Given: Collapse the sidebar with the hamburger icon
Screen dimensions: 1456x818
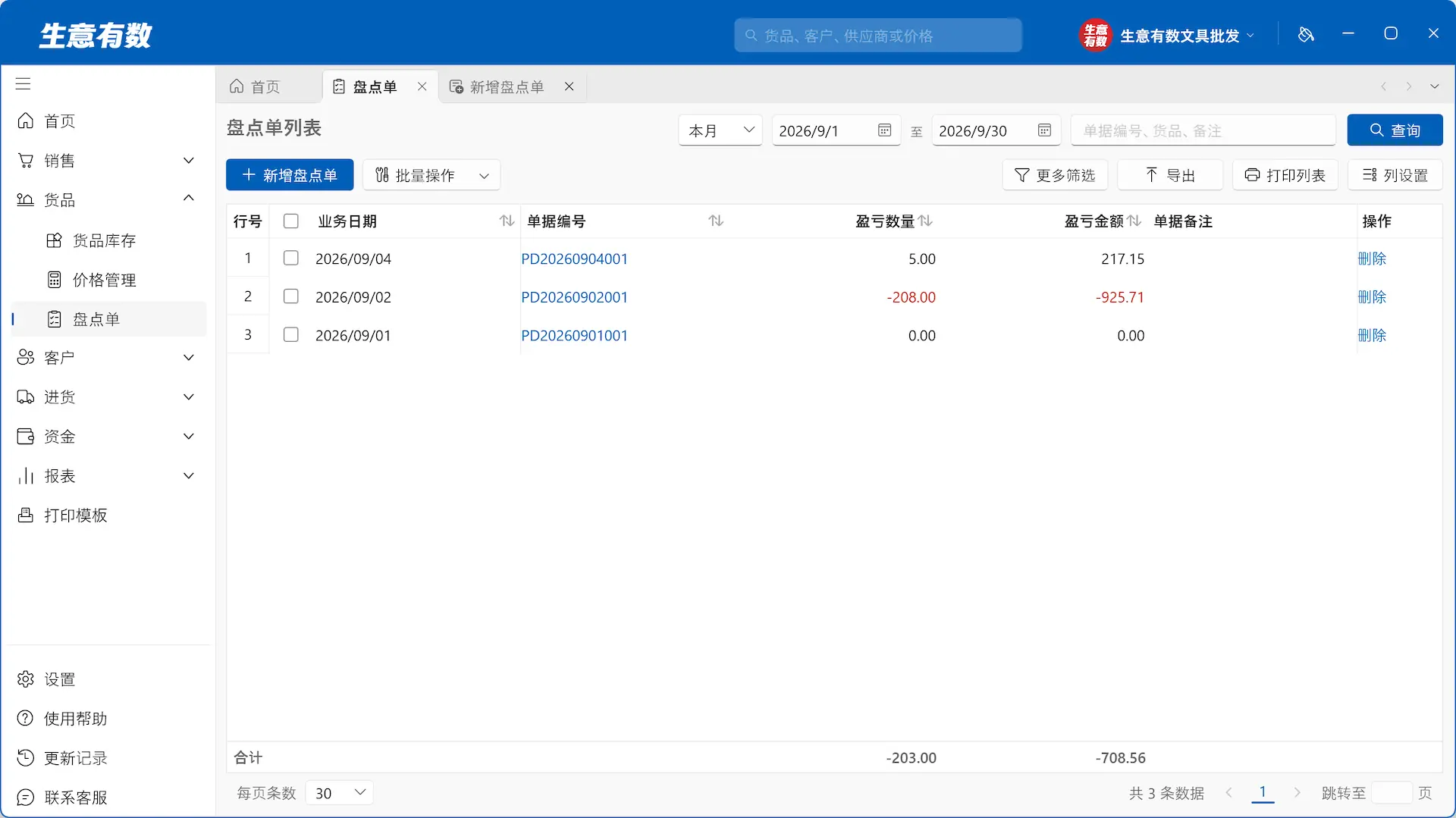Looking at the screenshot, I should [24, 83].
